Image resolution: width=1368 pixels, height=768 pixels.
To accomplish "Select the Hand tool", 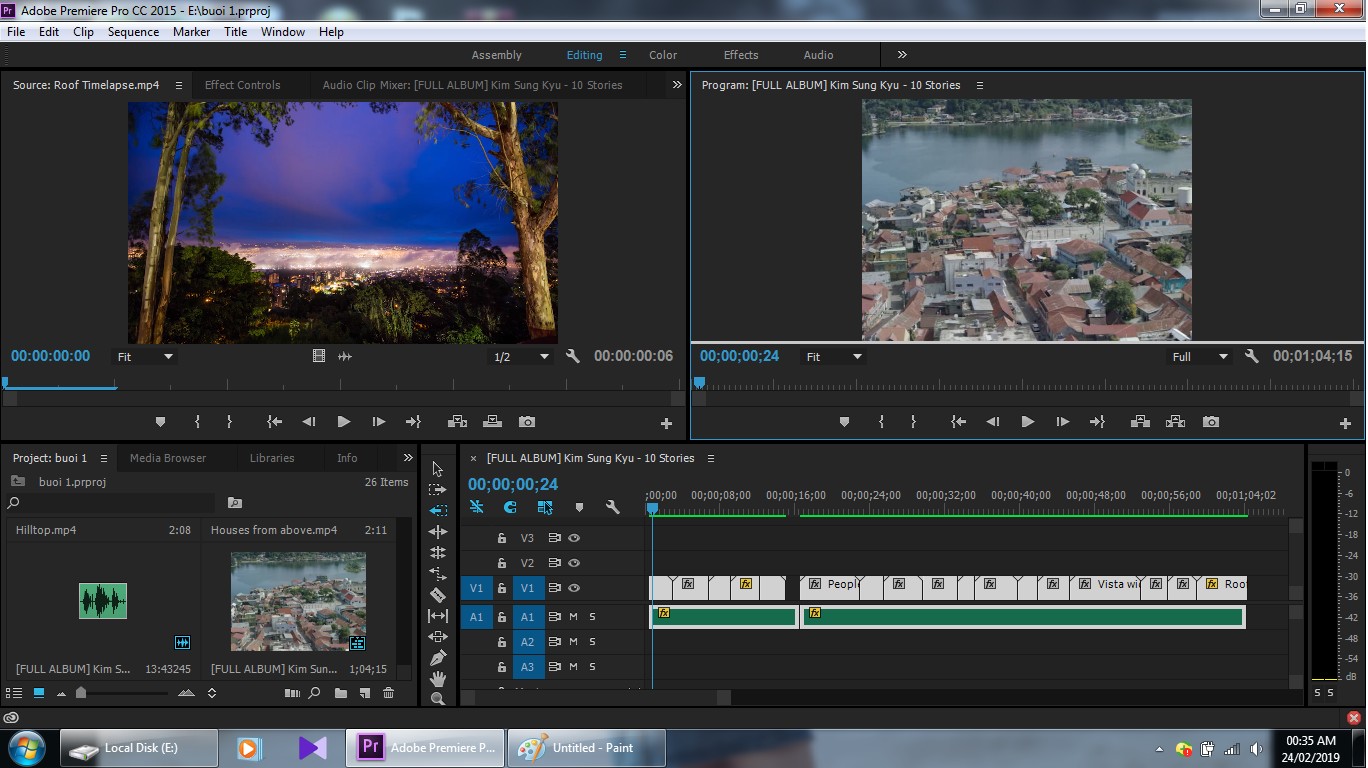I will pos(437,679).
